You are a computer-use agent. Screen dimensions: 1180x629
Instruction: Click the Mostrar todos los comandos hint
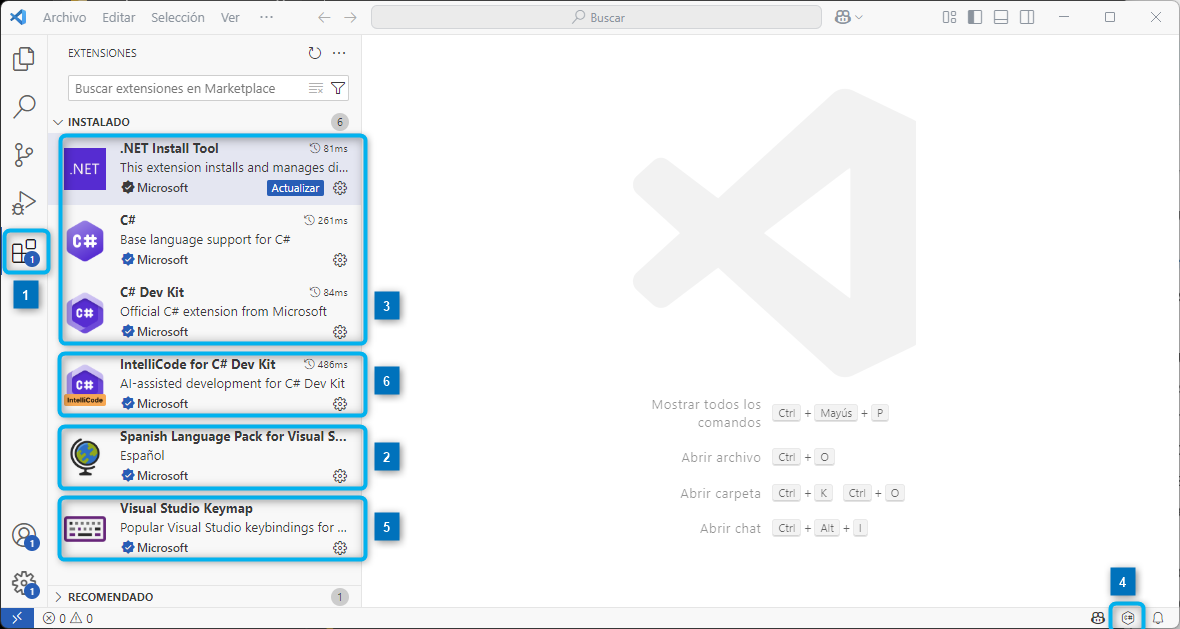click(x=771, y=413)
